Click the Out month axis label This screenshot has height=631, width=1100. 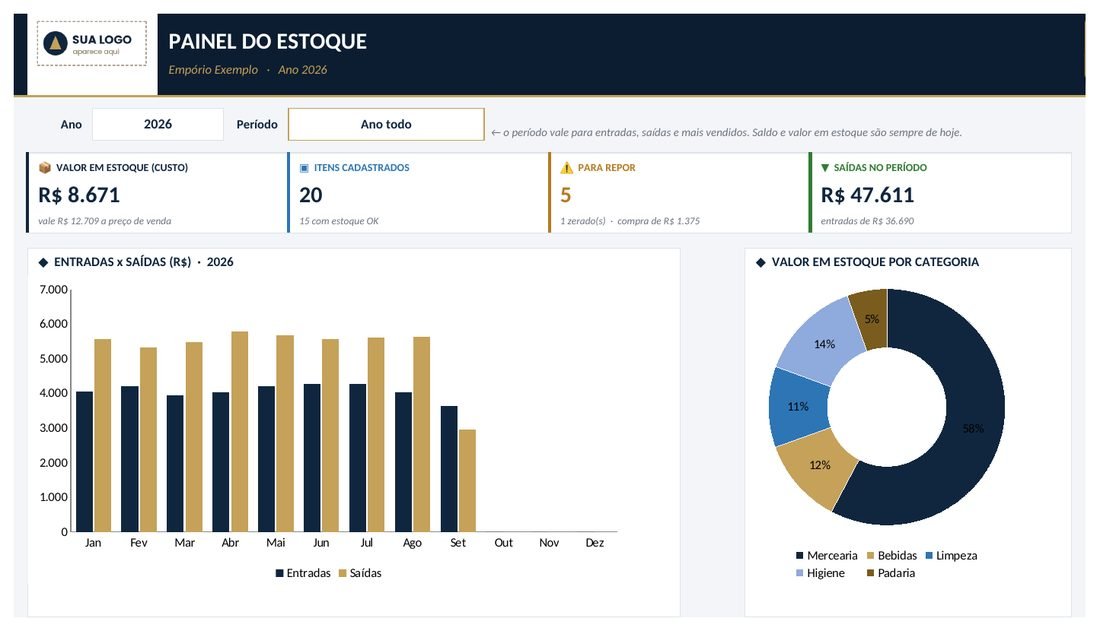(x=503, y=543)
